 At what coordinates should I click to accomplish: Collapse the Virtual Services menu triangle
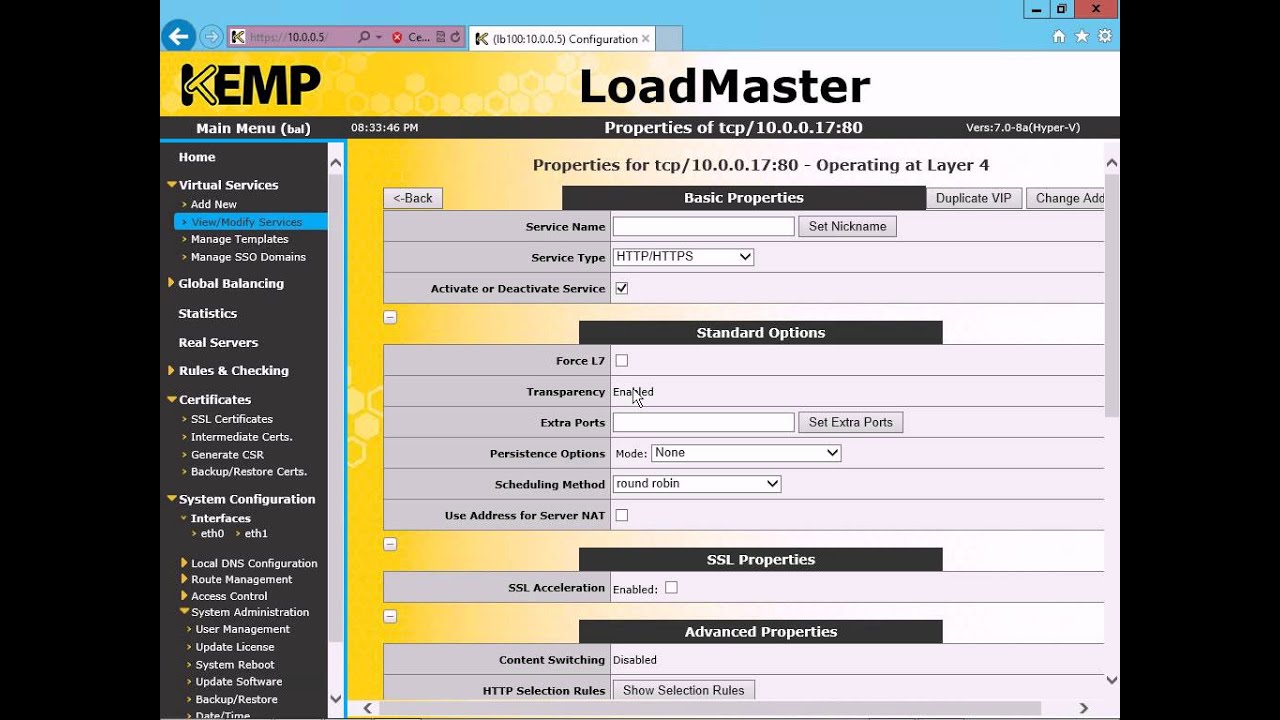point(172,184)
